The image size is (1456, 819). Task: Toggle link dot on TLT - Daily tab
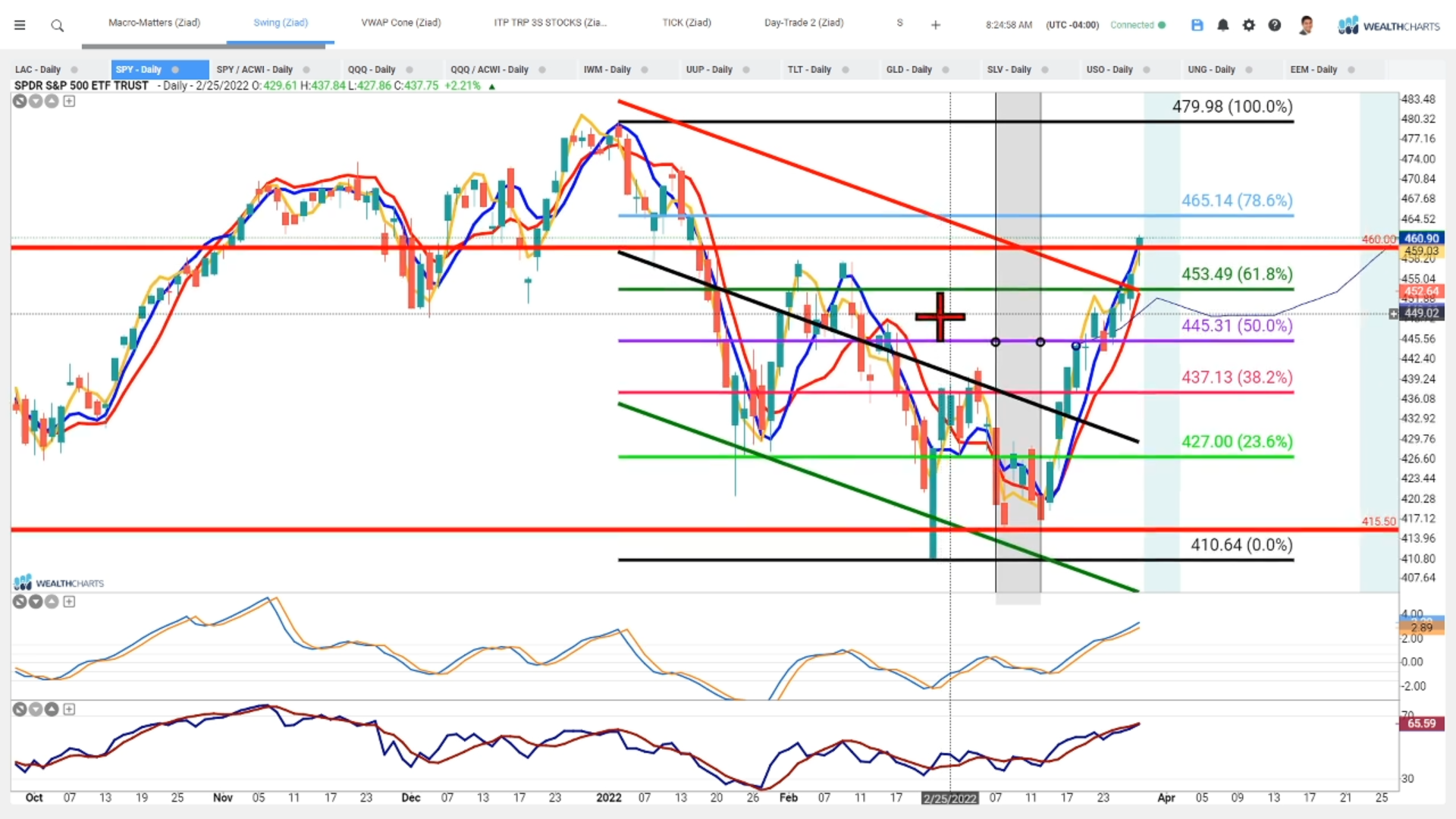pos(846,69)
